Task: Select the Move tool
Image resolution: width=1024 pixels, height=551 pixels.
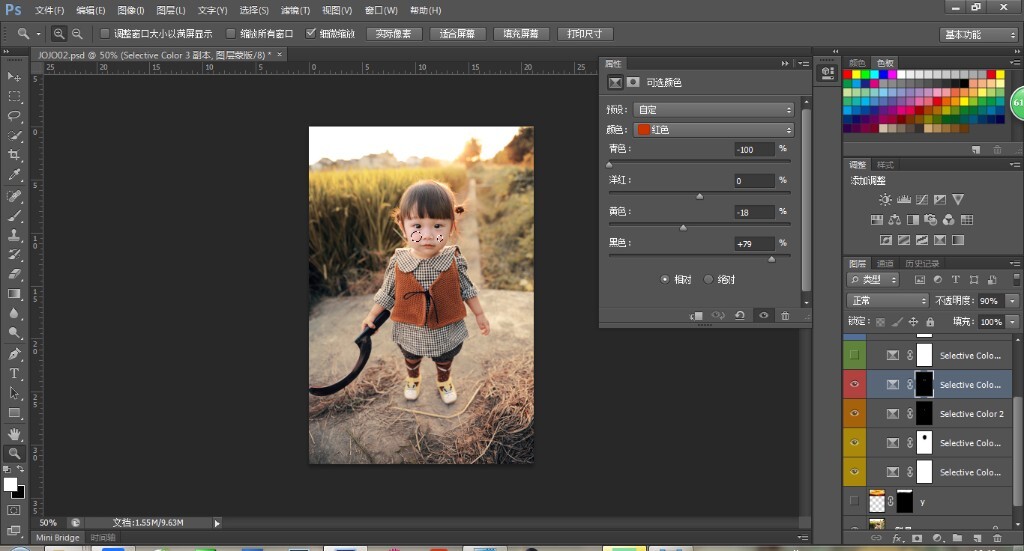Action: coord(14,77)
